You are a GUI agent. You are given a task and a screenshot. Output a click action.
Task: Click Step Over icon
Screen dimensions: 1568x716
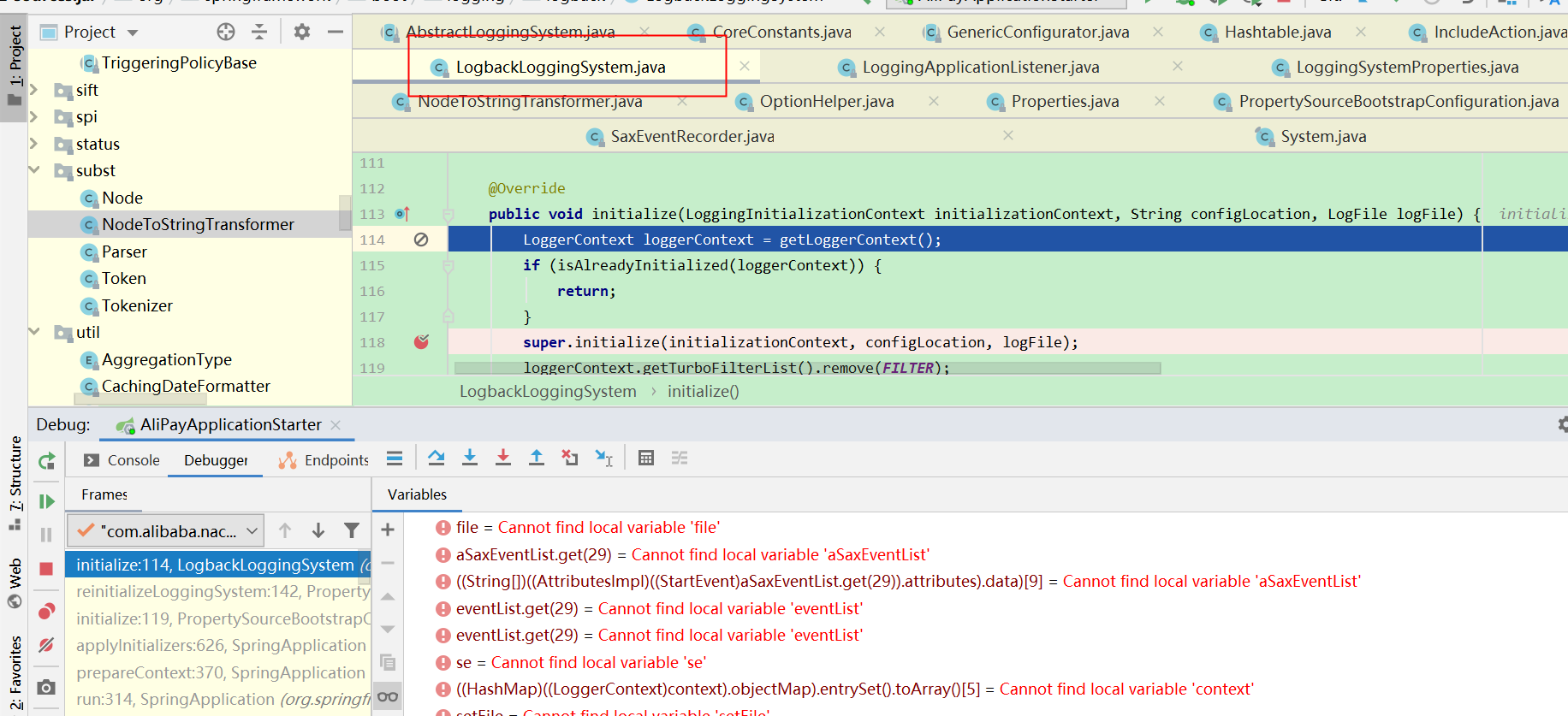point(437,459)
